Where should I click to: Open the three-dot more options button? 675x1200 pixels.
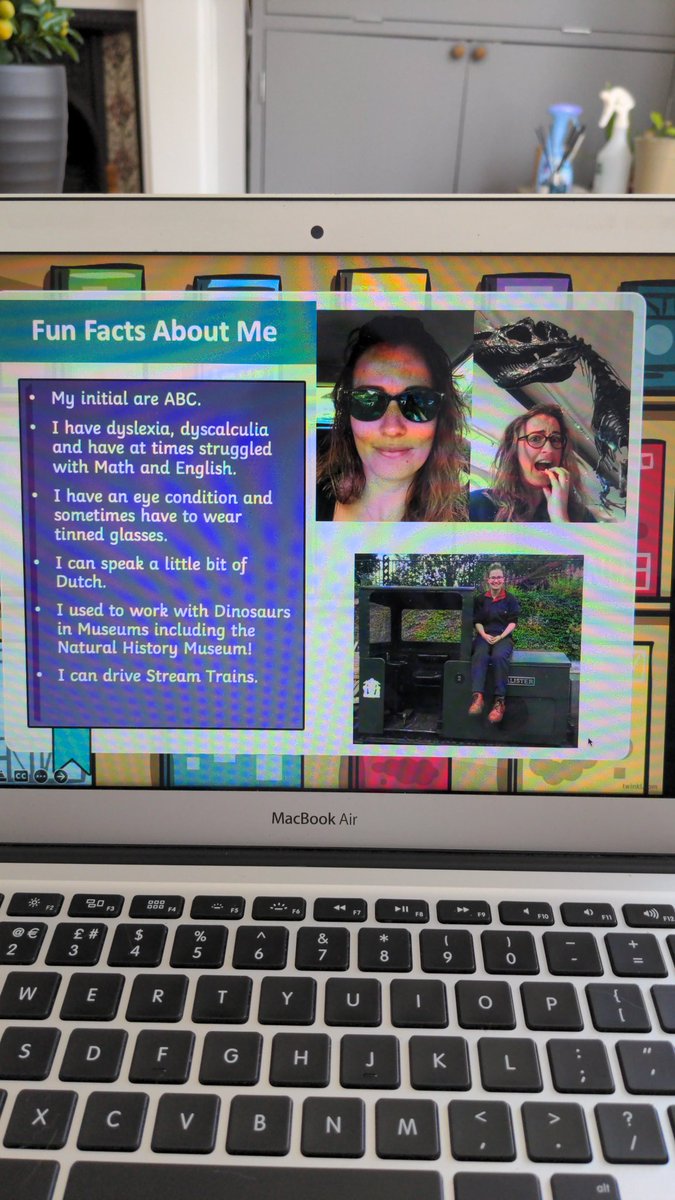point(41,776)
